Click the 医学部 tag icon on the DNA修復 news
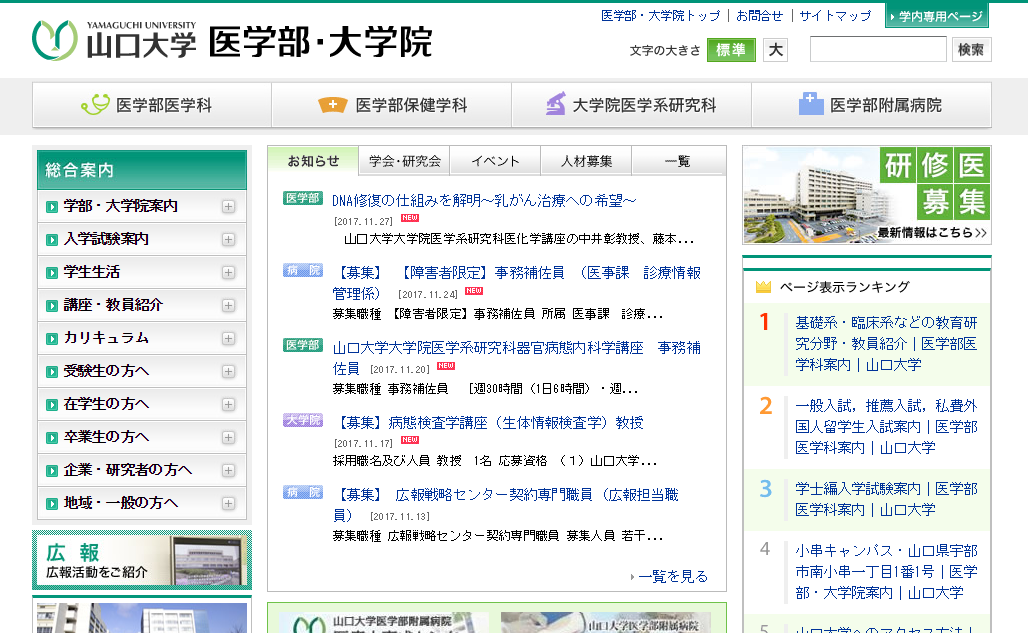The image size is (1028, 633). [x=303, y=198]
